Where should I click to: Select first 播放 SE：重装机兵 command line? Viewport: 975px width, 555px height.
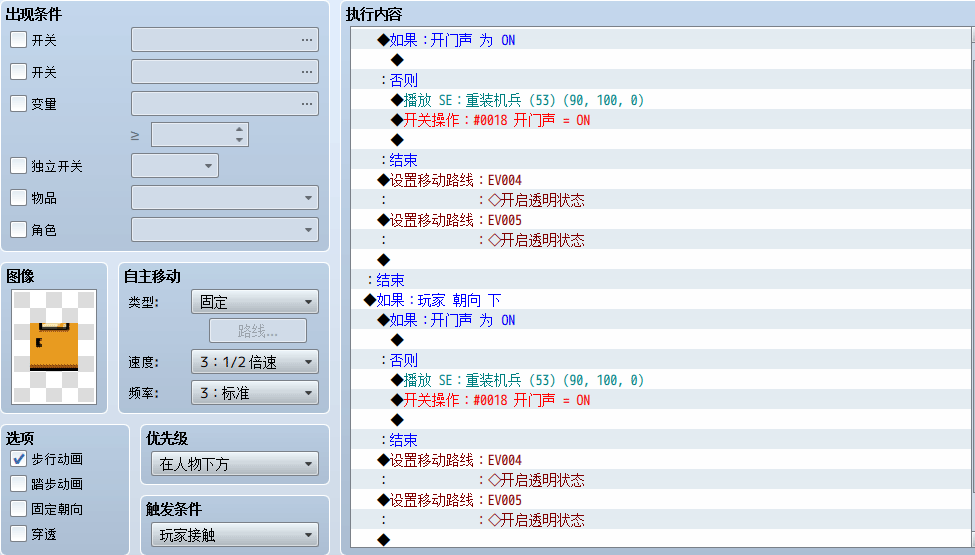[x=660, y=100]
